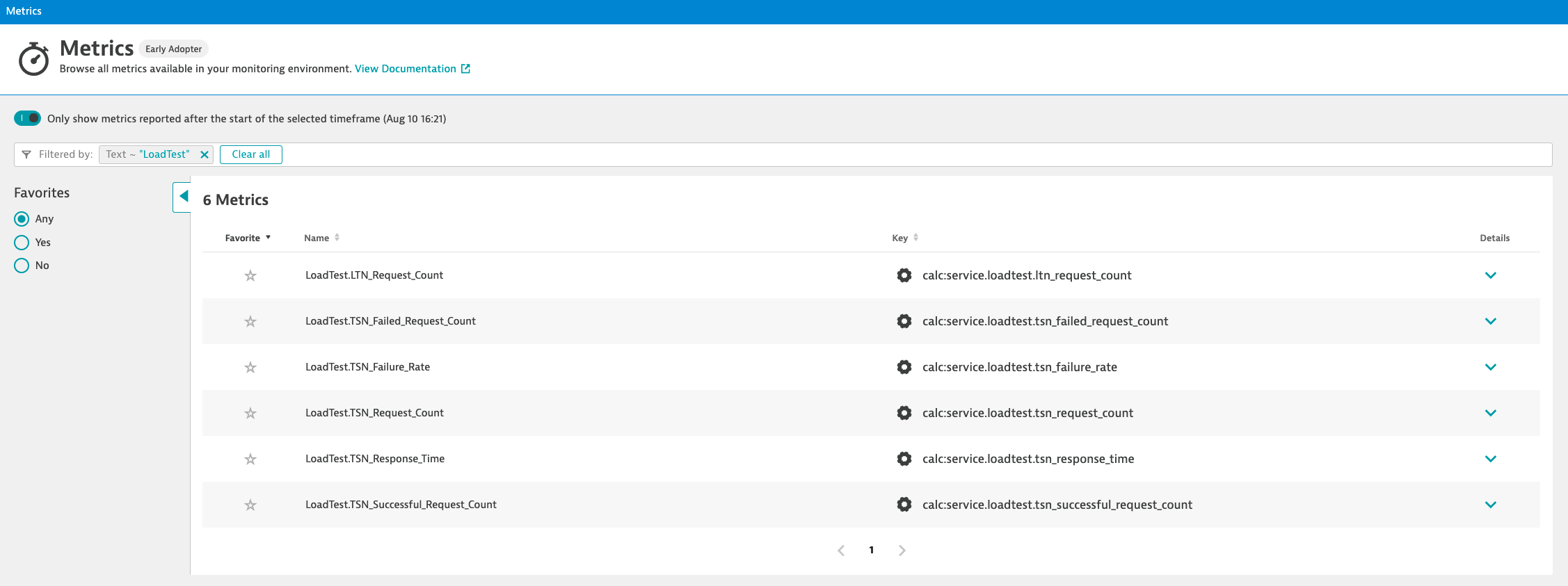Go to the previous page arrow
Viewport: 1568px width, 586px height.
841,551
